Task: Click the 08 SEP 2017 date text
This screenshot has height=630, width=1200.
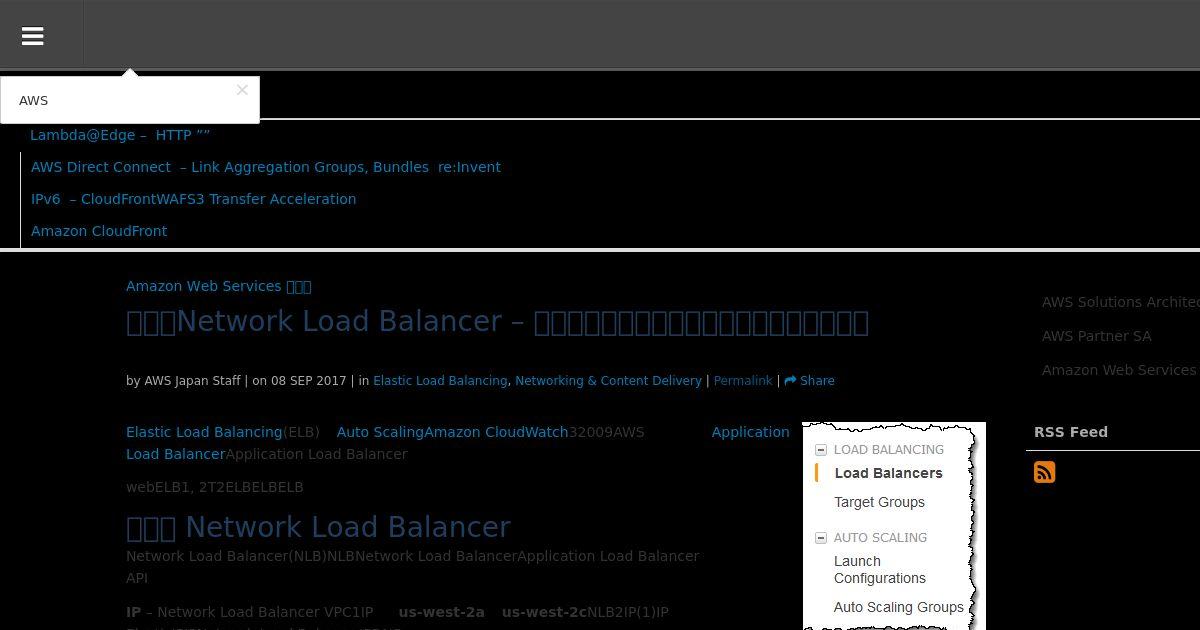Action: click(308, 381)
